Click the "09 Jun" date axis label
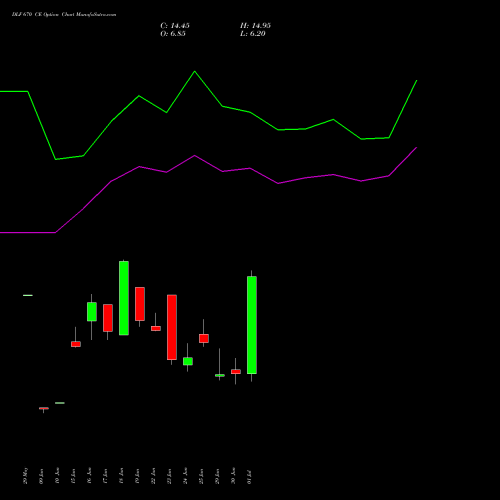Viewport: 500px width, 500px height. 42,476
